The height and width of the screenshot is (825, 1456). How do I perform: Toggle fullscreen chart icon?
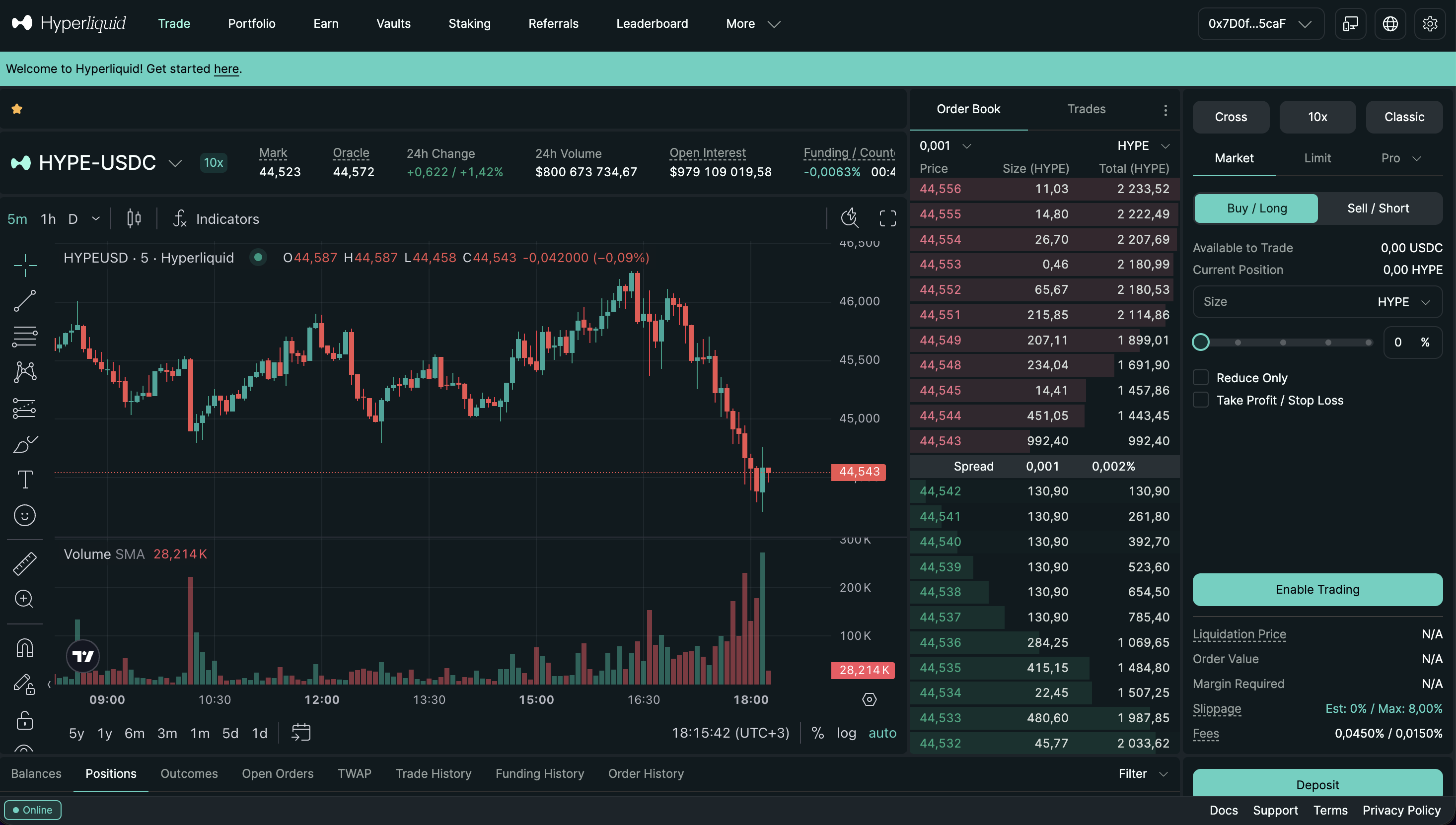(887, 219)
